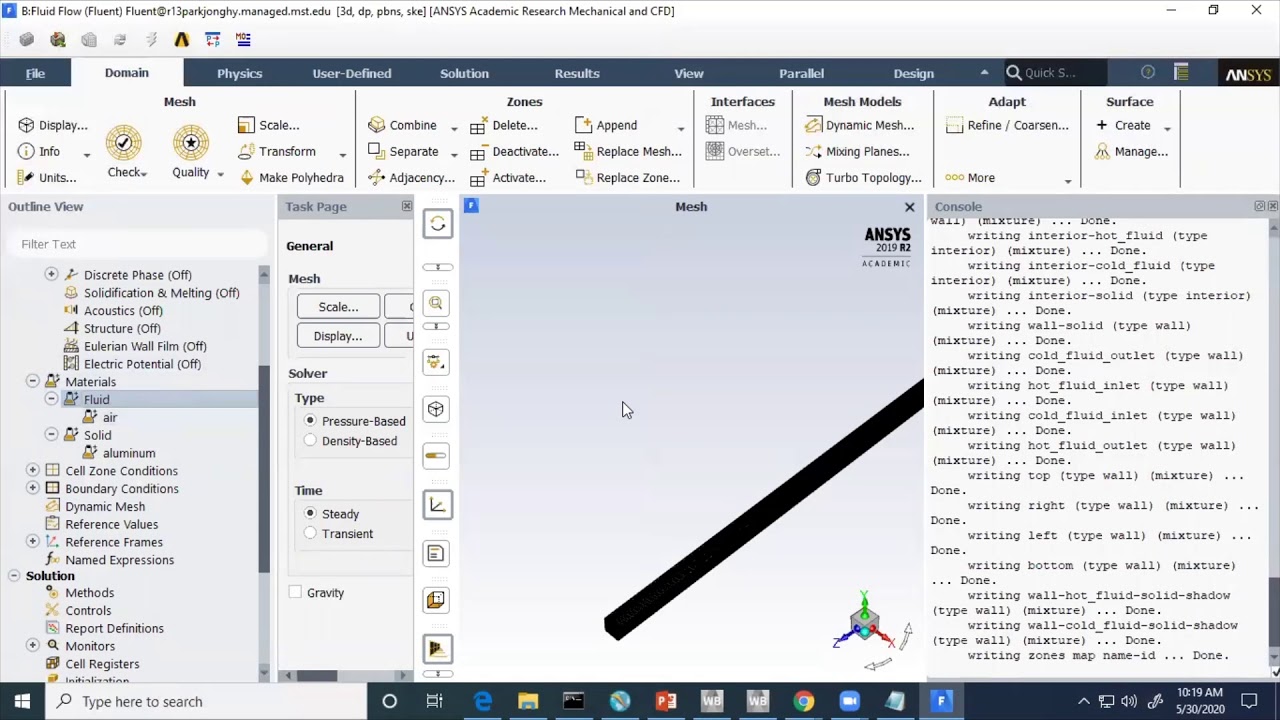The width and height of the screenshot is (1280, 720).
Task: Expand the Monitors tree node
Action: coord(33,646)
